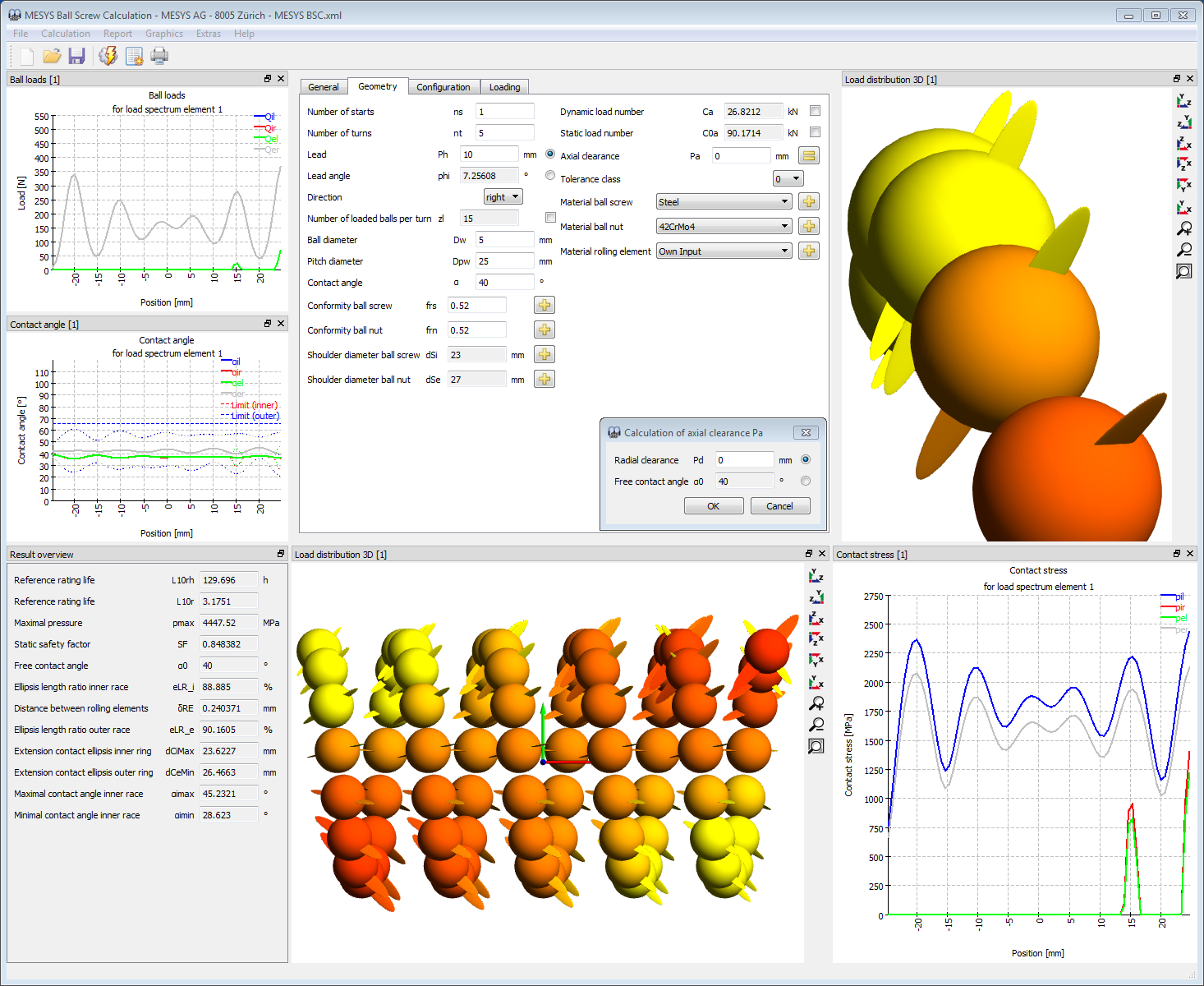Zoom in on the top-right 3D load distribution
1204x986 pixels.
point(1183,229)
